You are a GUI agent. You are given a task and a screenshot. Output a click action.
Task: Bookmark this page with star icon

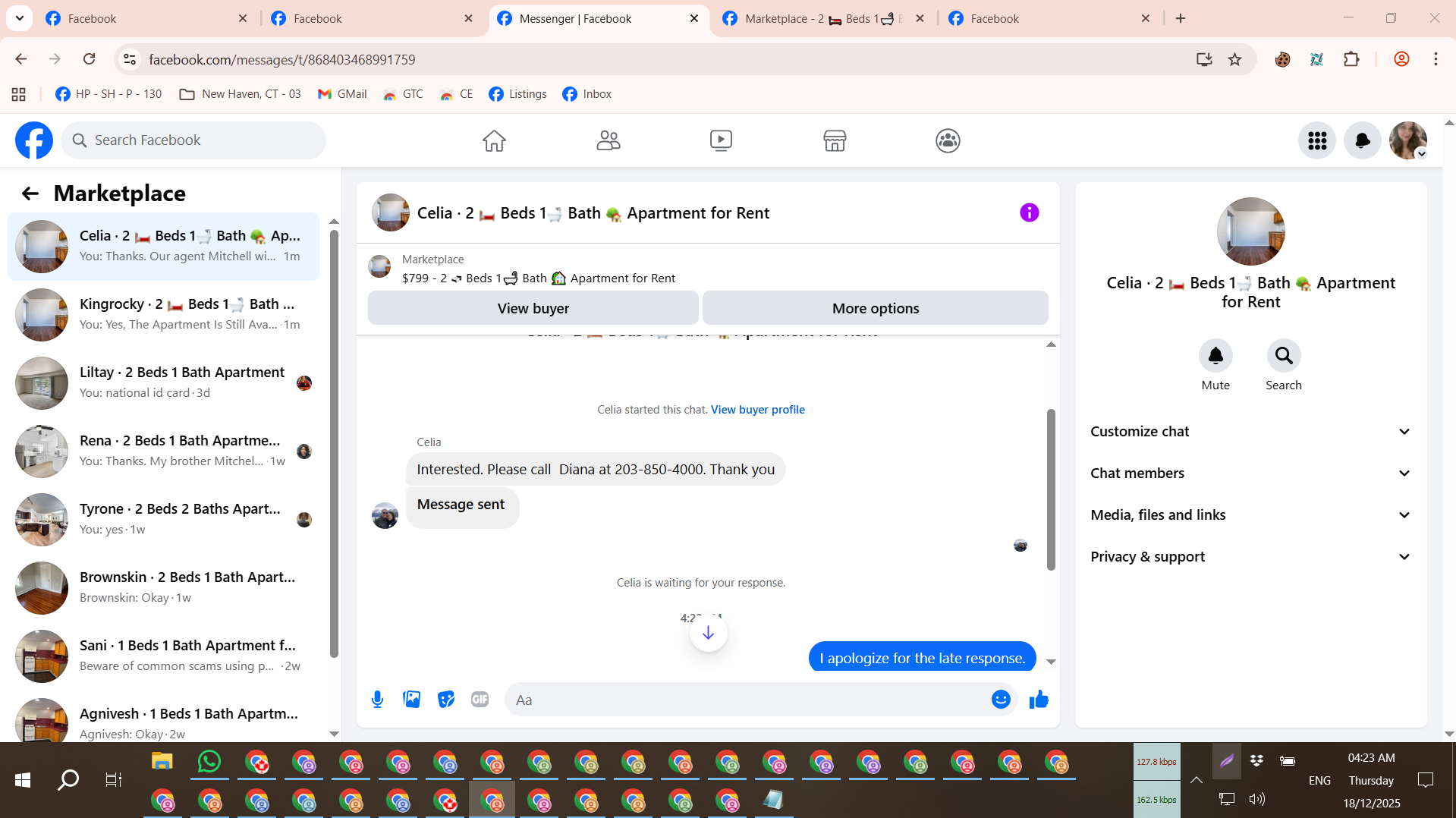1235,59
